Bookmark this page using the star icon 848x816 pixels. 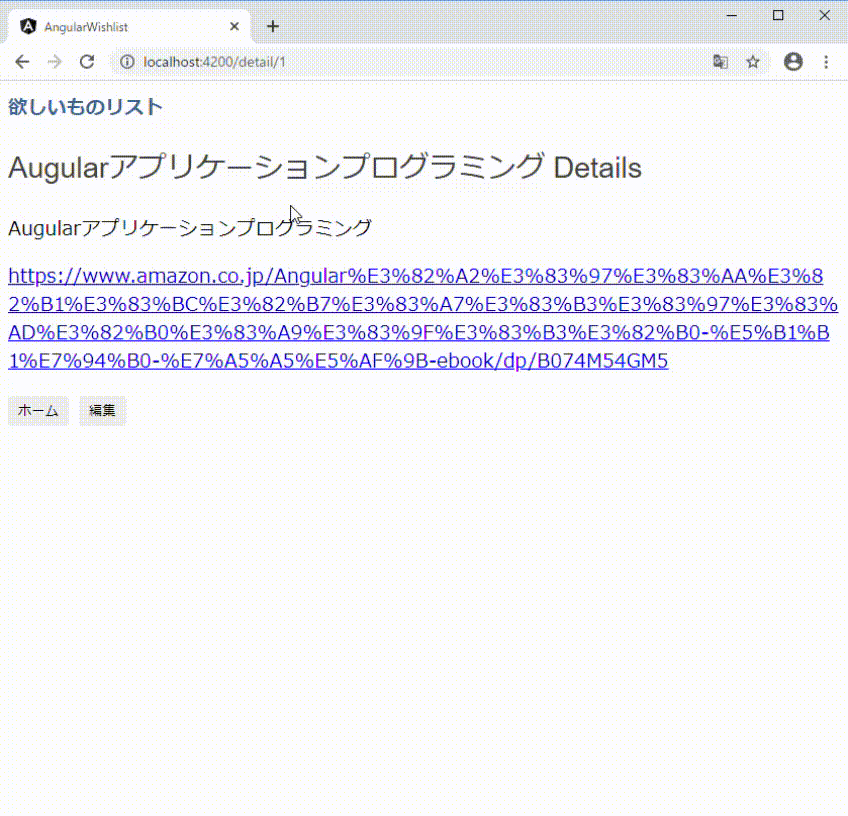point(753,61)
